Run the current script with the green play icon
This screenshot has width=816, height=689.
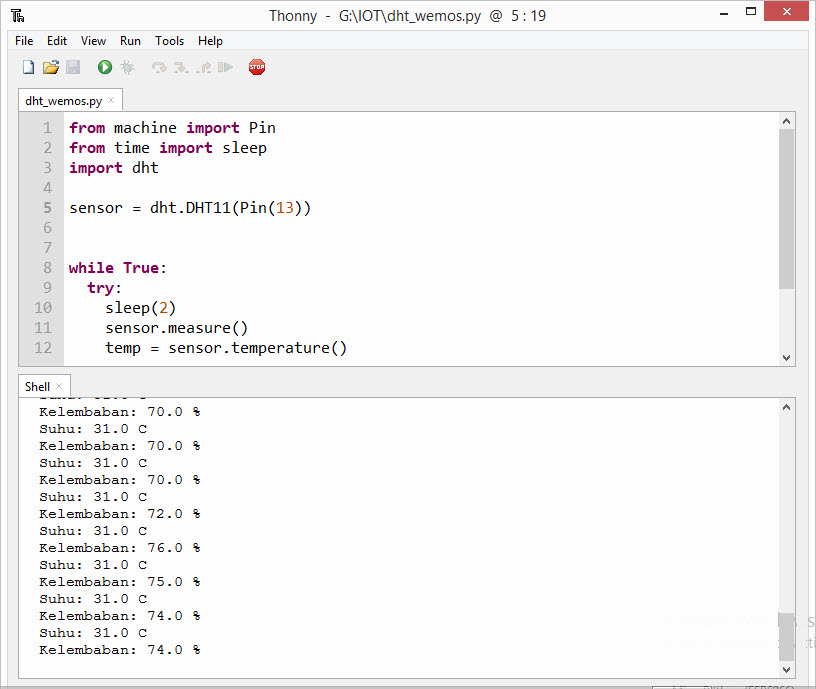pyautogui.click(x=105, y=67)
